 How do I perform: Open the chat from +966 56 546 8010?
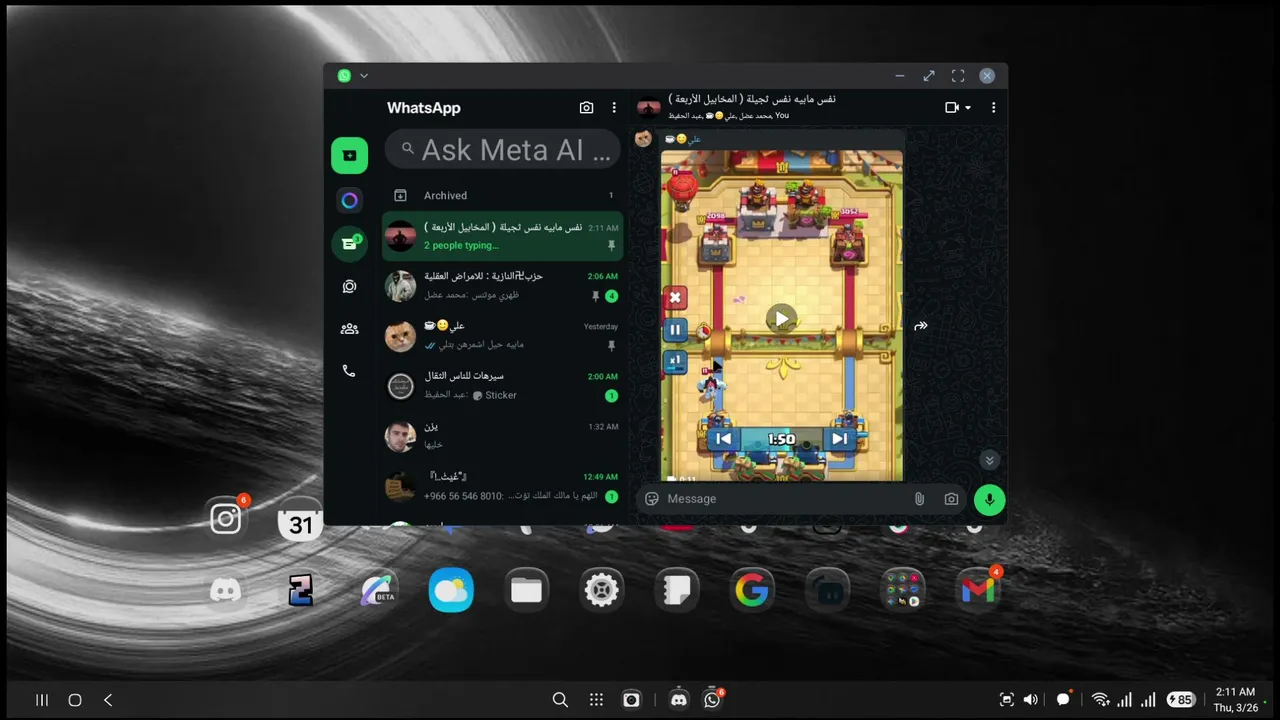click(503, 486)
